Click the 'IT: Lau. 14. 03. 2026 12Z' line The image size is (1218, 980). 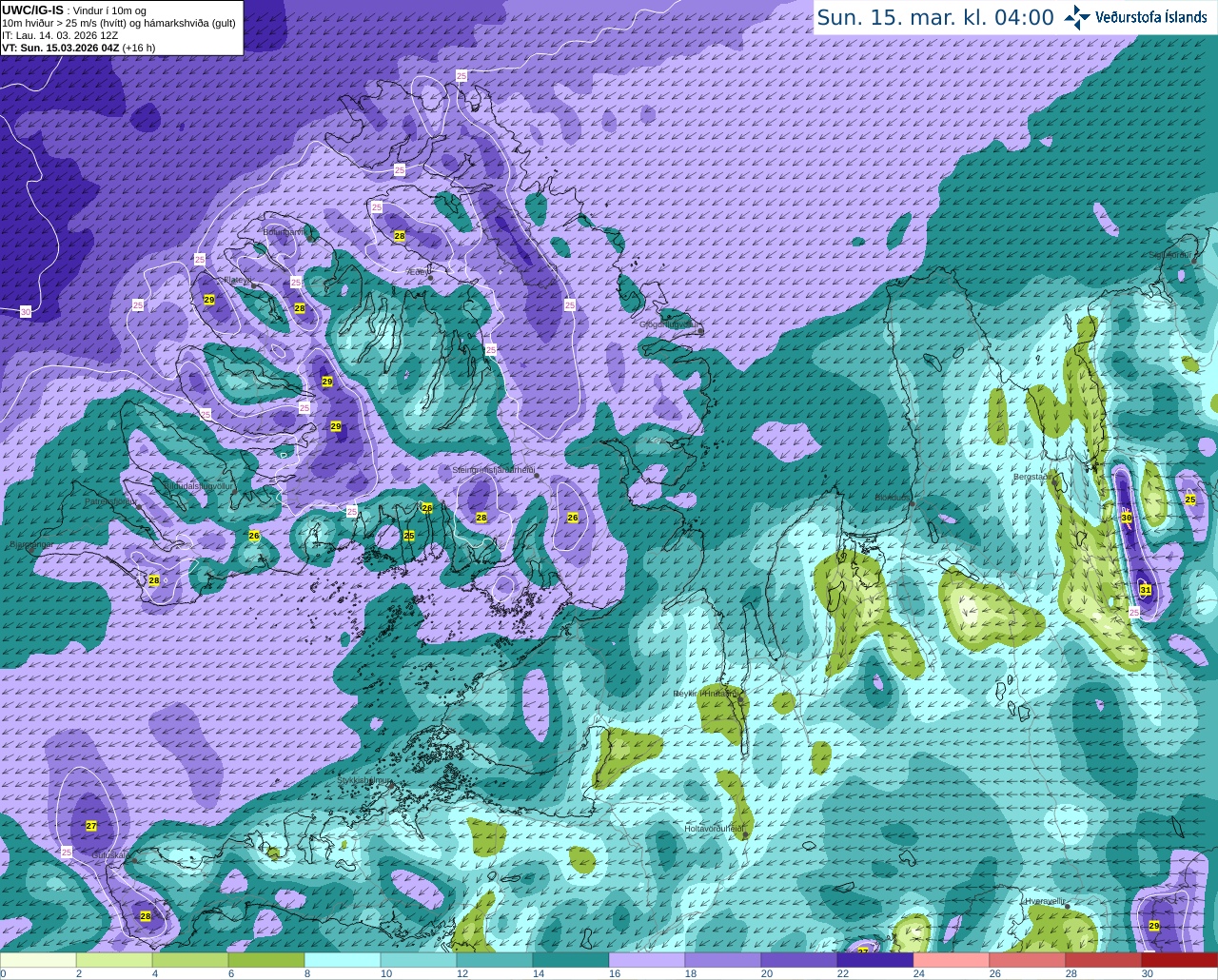[61, 35]
